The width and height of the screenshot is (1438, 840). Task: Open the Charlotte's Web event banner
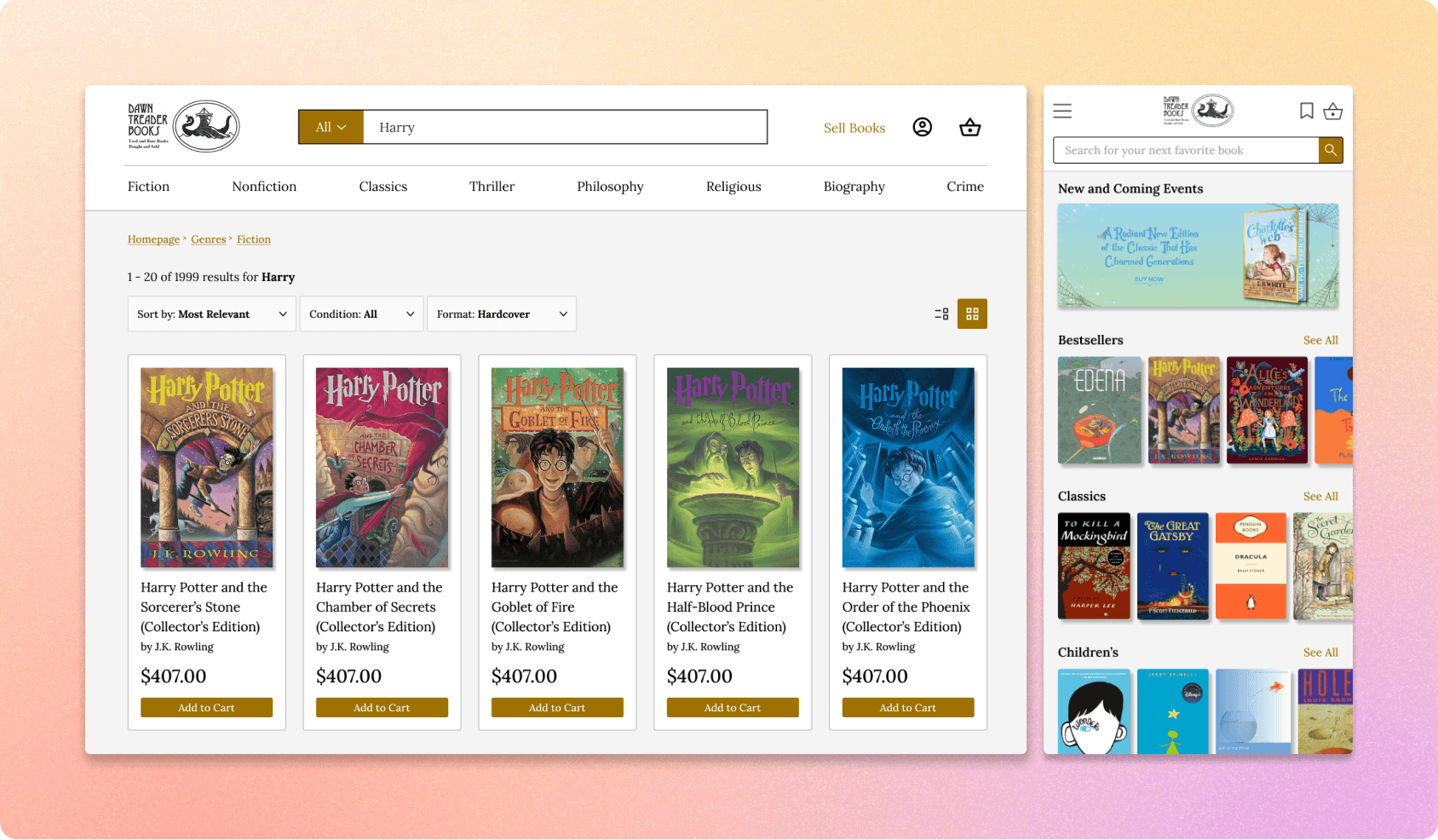(1198, 256)
